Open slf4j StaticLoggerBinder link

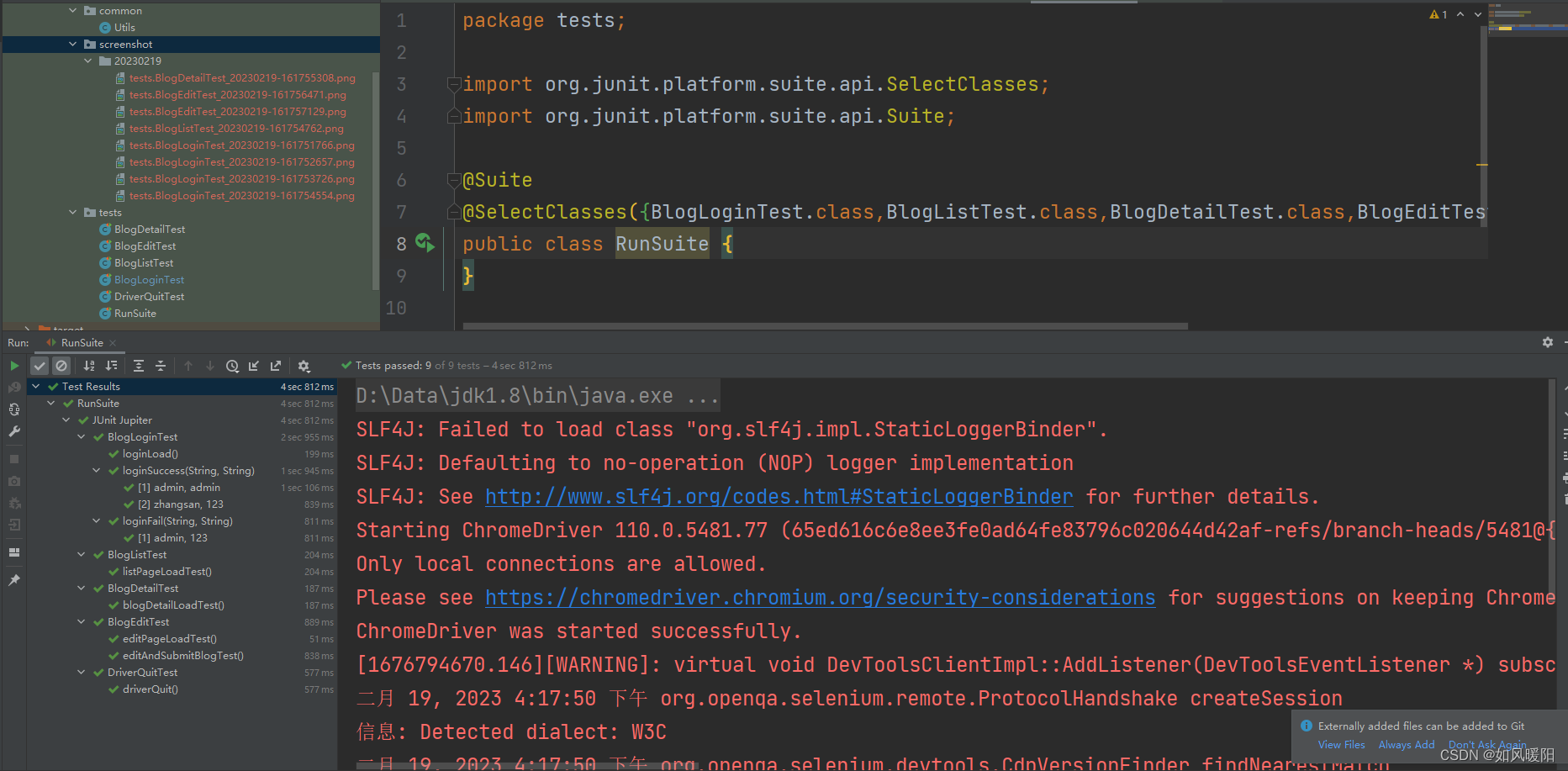pyautogui.click(x=779, y=497)
